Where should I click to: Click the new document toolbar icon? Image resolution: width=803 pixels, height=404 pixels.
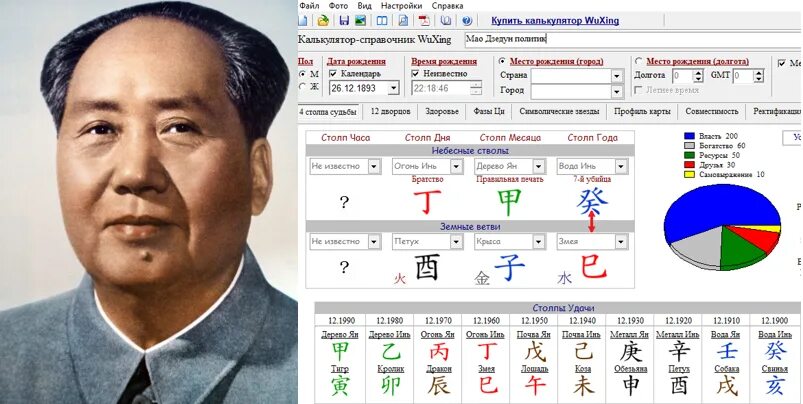point(302,20)
